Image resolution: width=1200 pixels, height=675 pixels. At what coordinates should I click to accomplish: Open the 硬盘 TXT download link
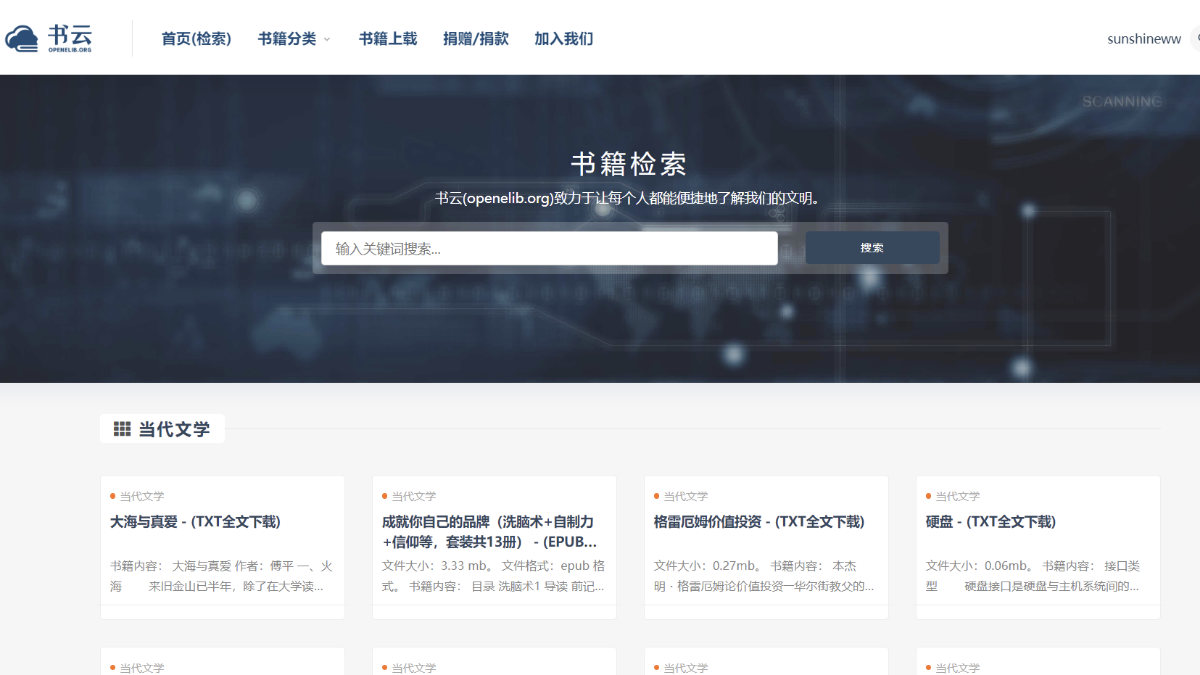click(1000, 521)
